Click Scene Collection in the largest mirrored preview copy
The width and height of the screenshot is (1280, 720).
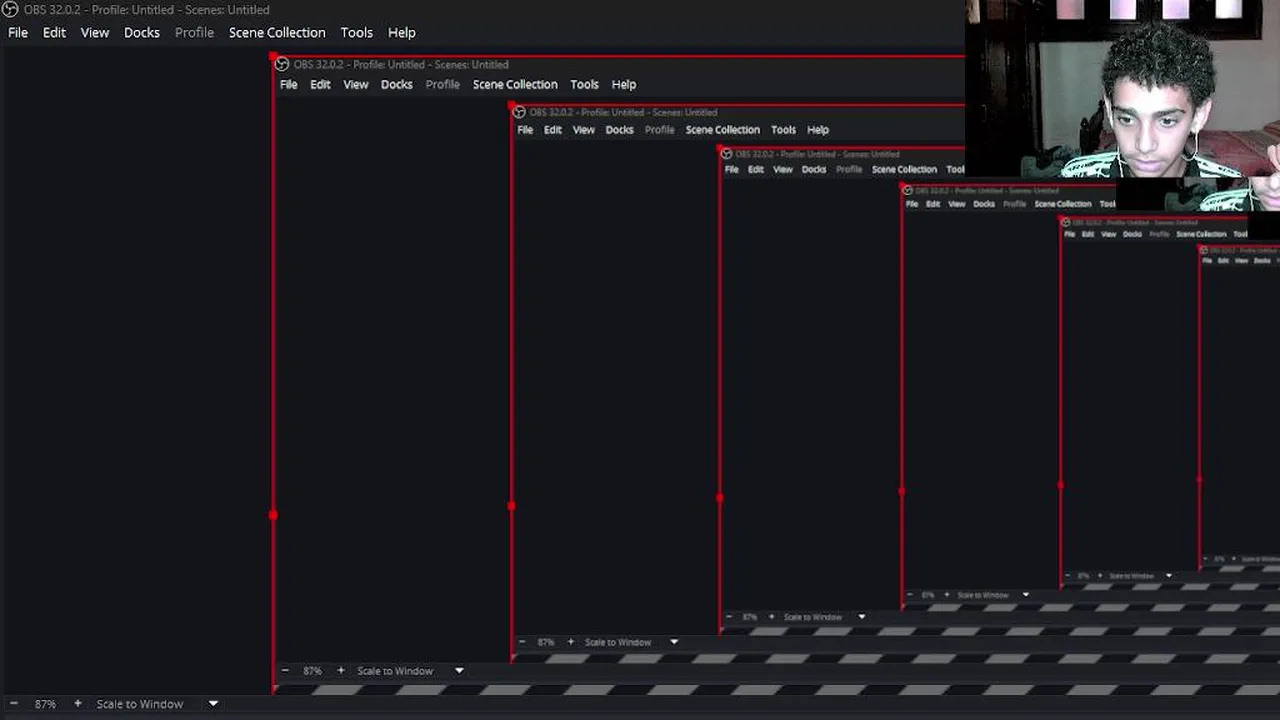[515, 84]
